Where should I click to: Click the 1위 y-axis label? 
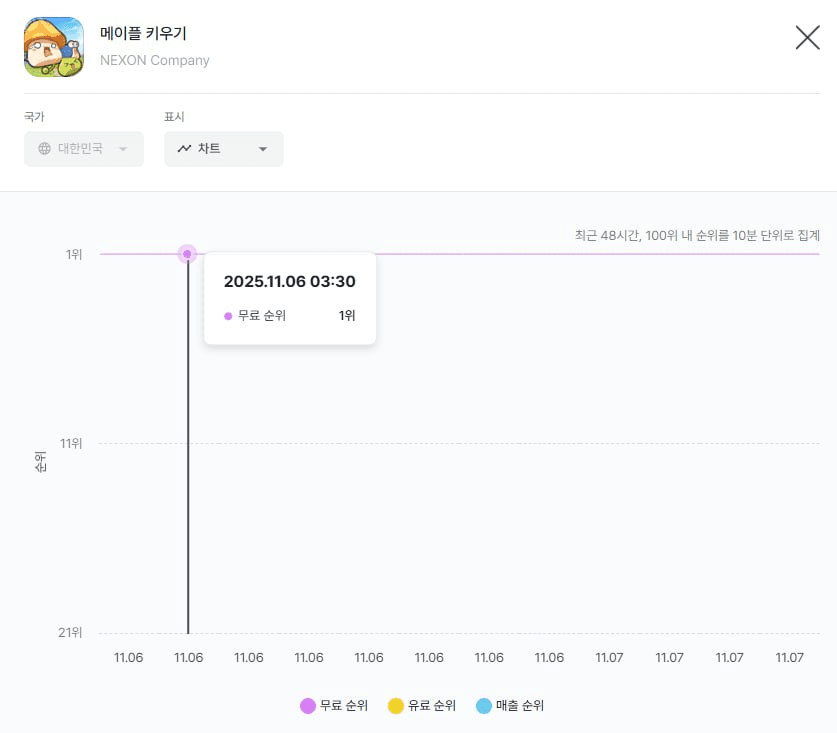click(74, 255)
